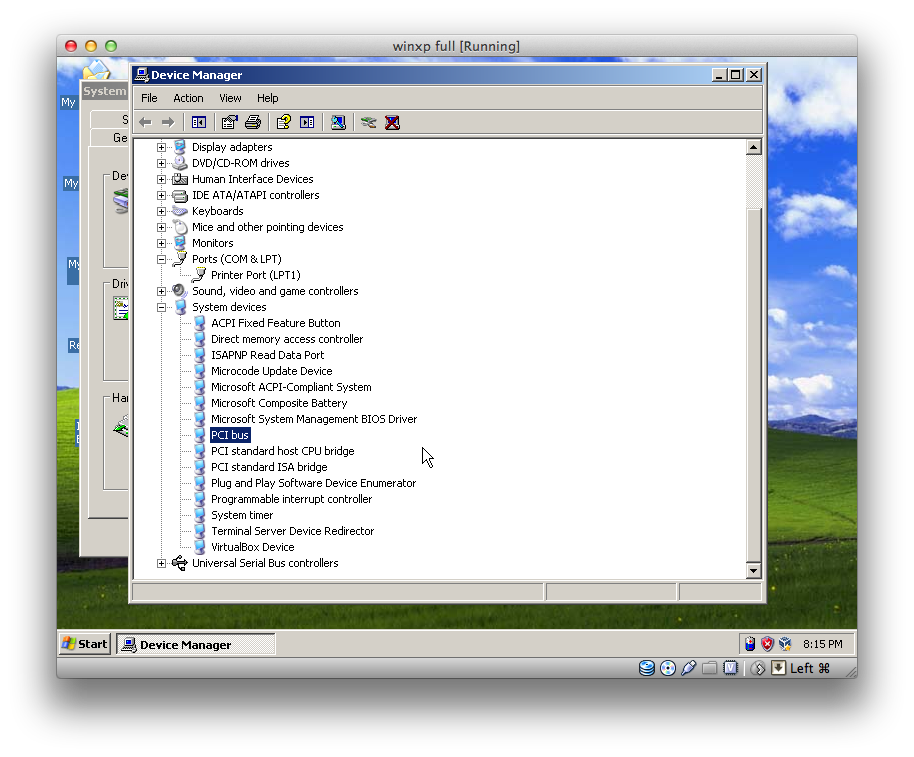The height and width of the screenshot is (757, 914).
Task: Select Printer Port (LPT1) device
Action: tap(255, 275)
